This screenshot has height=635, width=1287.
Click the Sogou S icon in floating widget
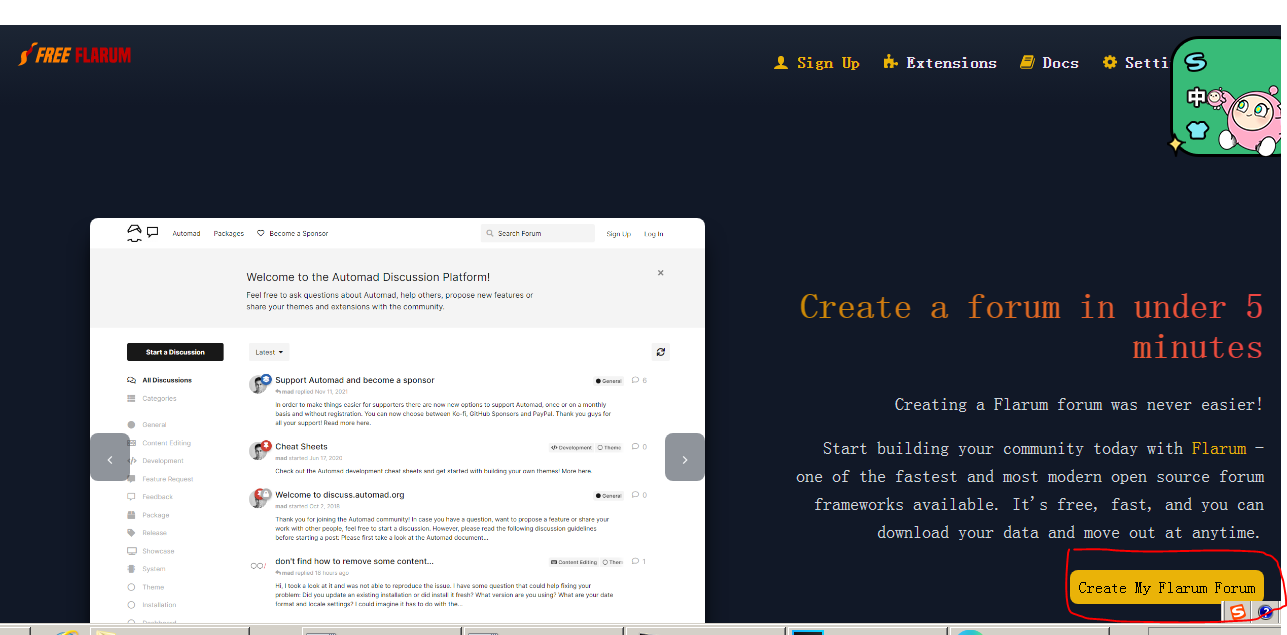1196,62
